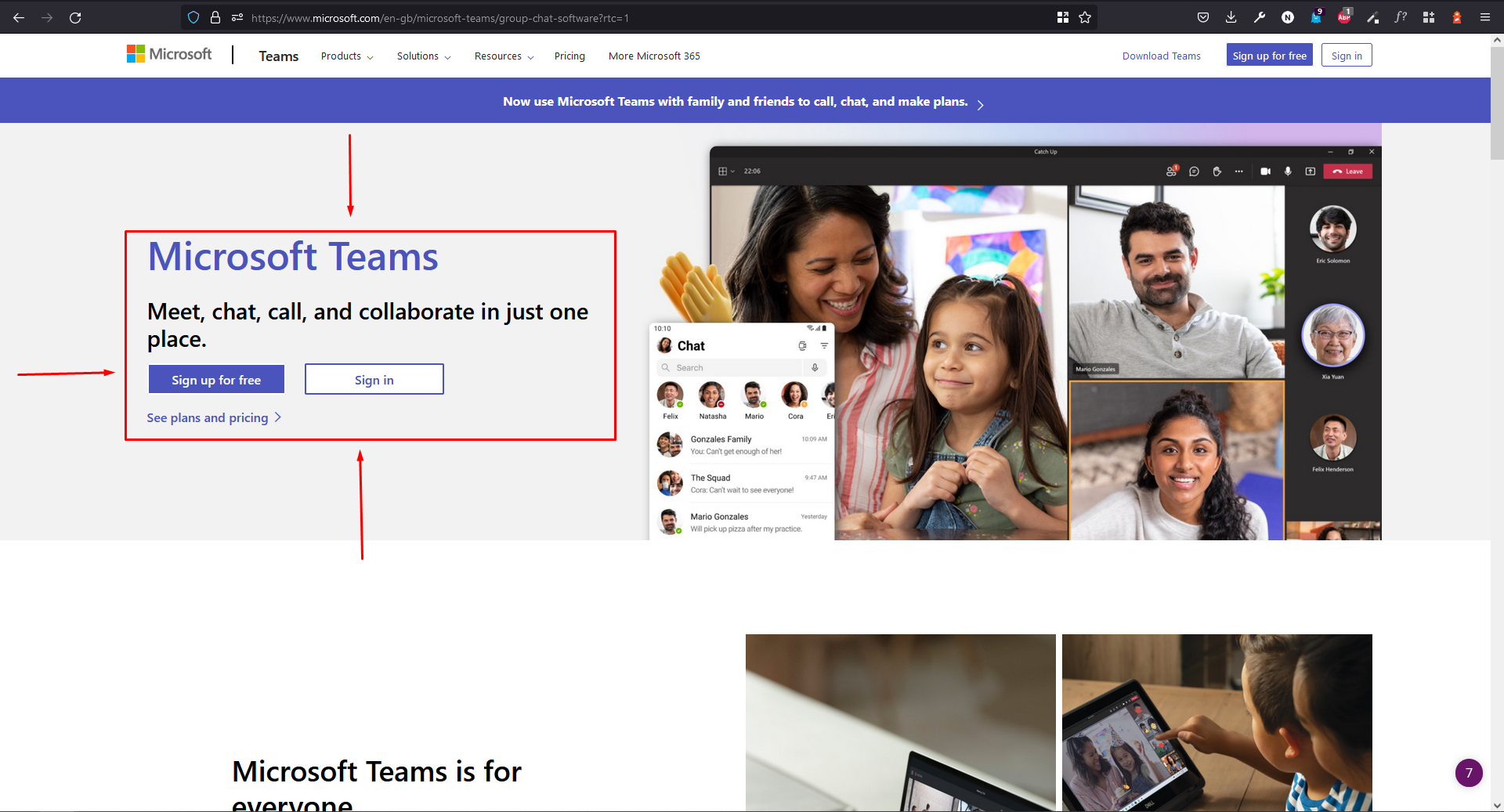
Task: Click the Search field in the Chat panel
Action: (728, 368)
